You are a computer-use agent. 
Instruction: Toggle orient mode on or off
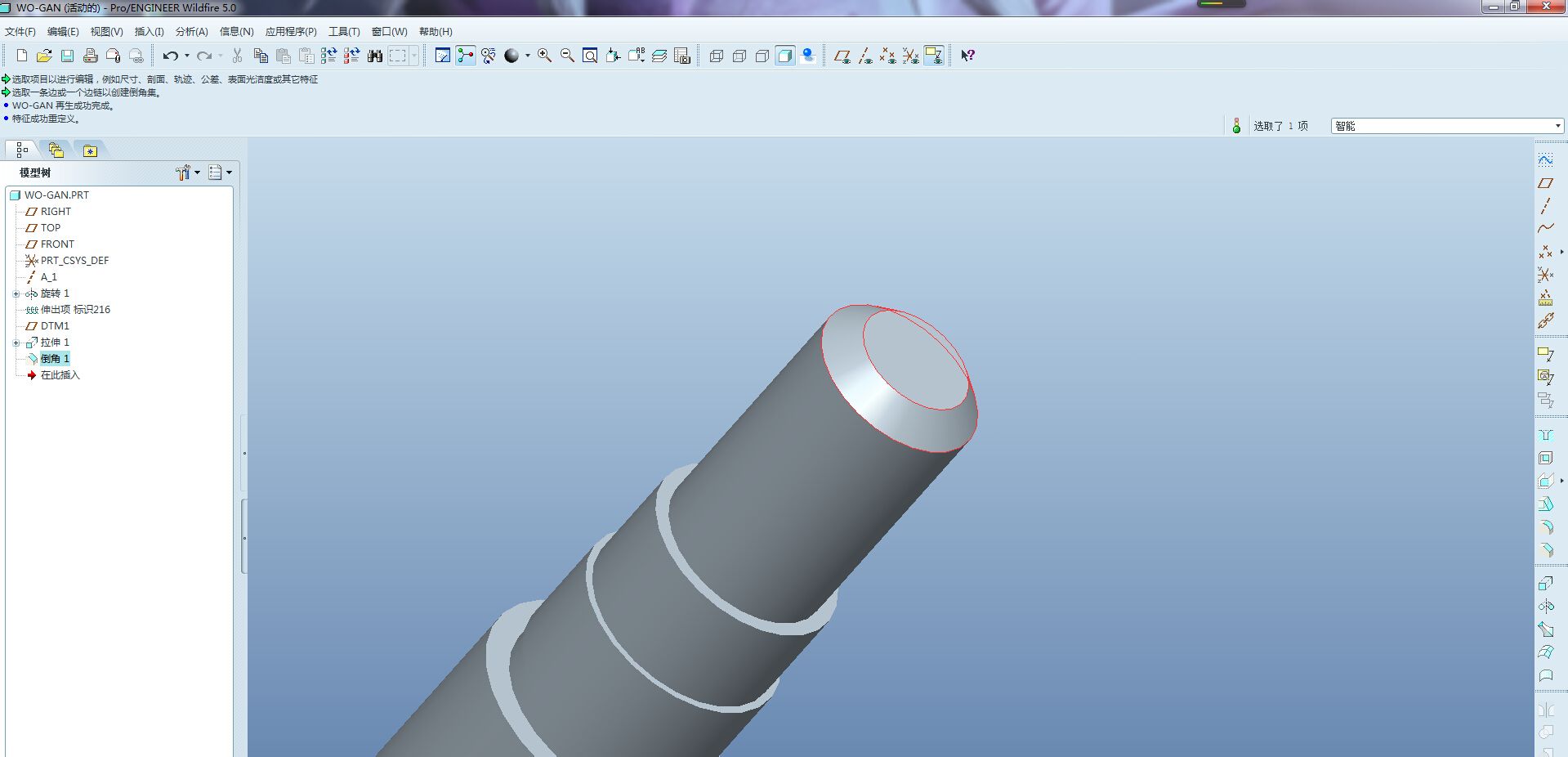(x=488, y=56)
